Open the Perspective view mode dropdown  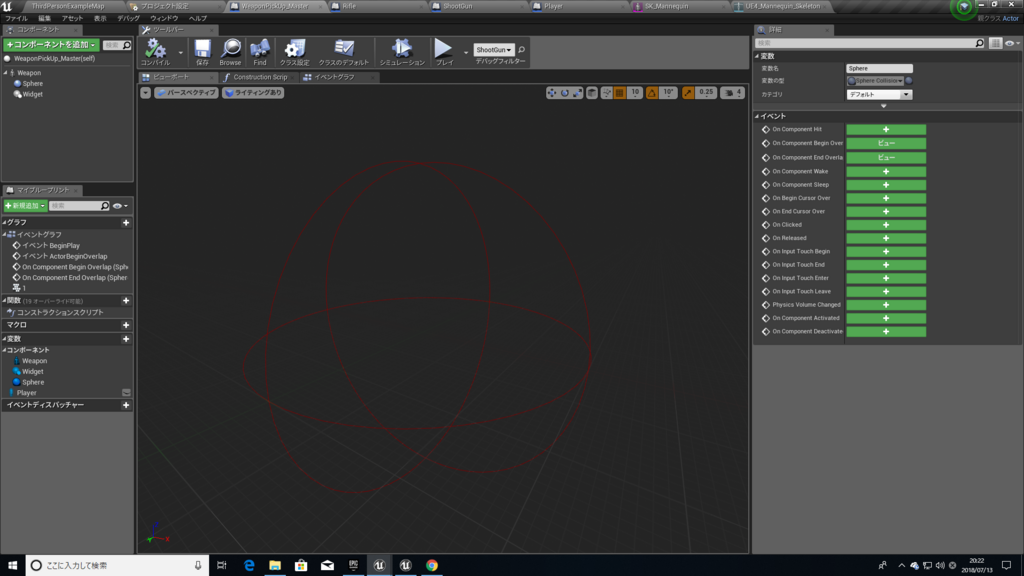point(186,93)
